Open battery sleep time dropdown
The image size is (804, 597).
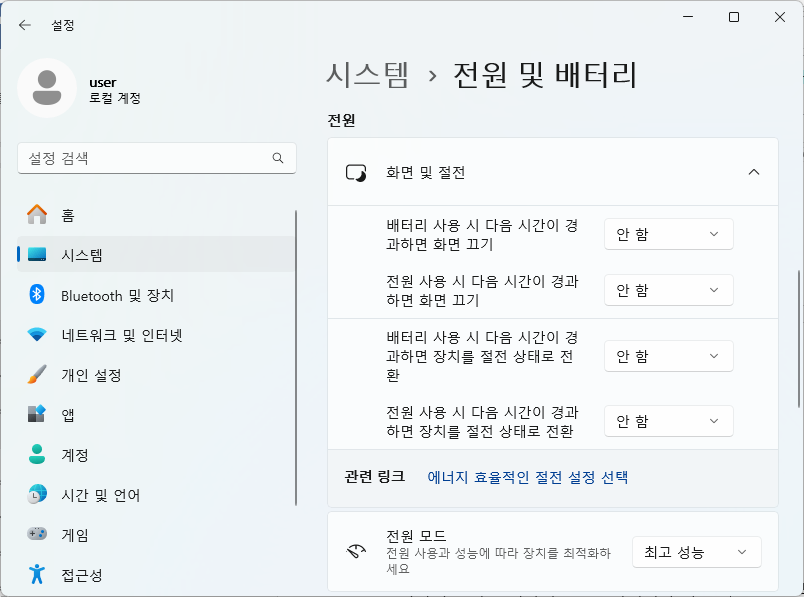click(x=668, y=356)
